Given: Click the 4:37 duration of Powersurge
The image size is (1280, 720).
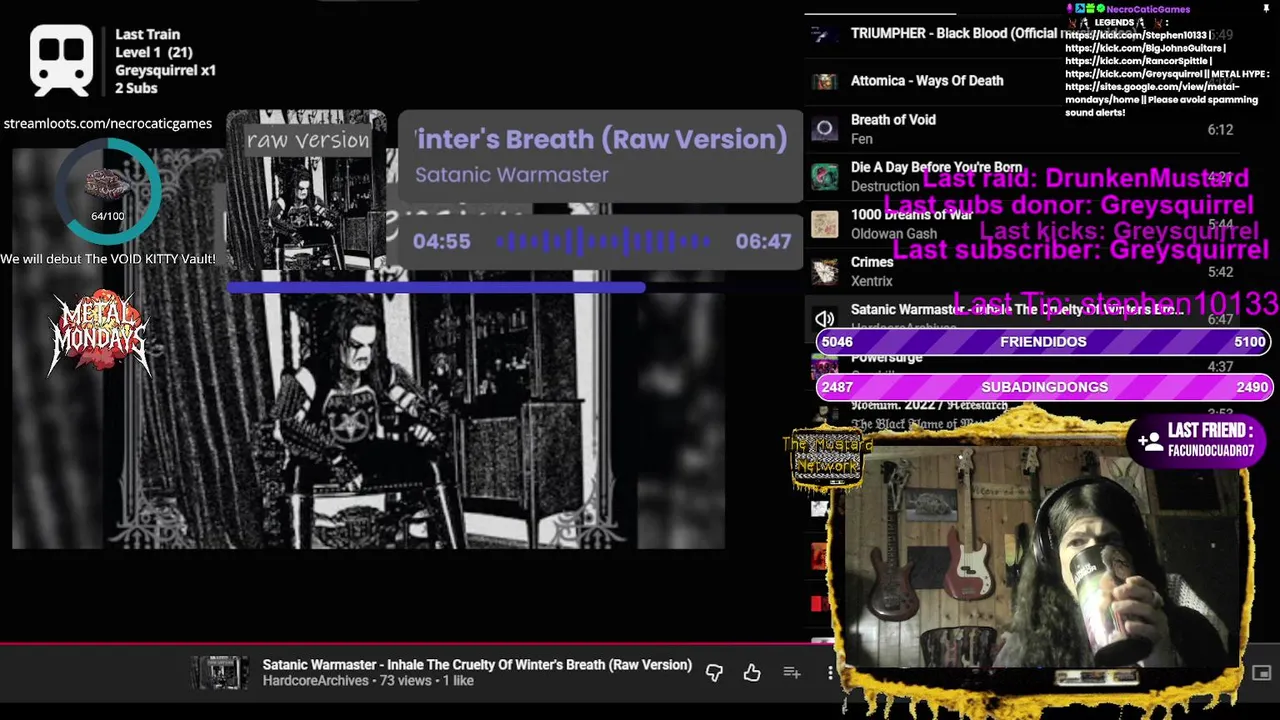Looking at the screenshot, I should (1220, 367).
